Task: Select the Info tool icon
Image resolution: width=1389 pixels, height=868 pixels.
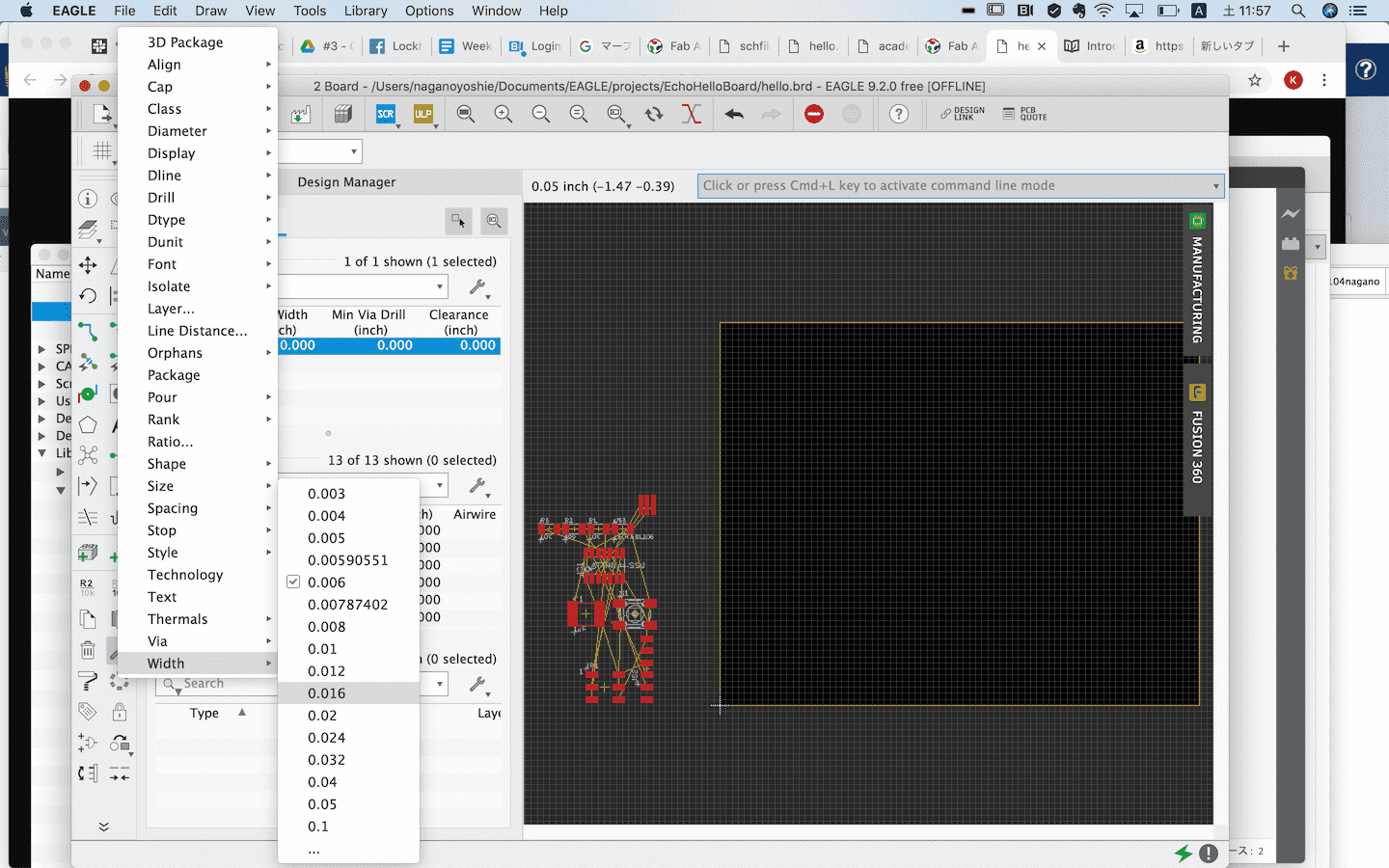Action: [88, 199]
